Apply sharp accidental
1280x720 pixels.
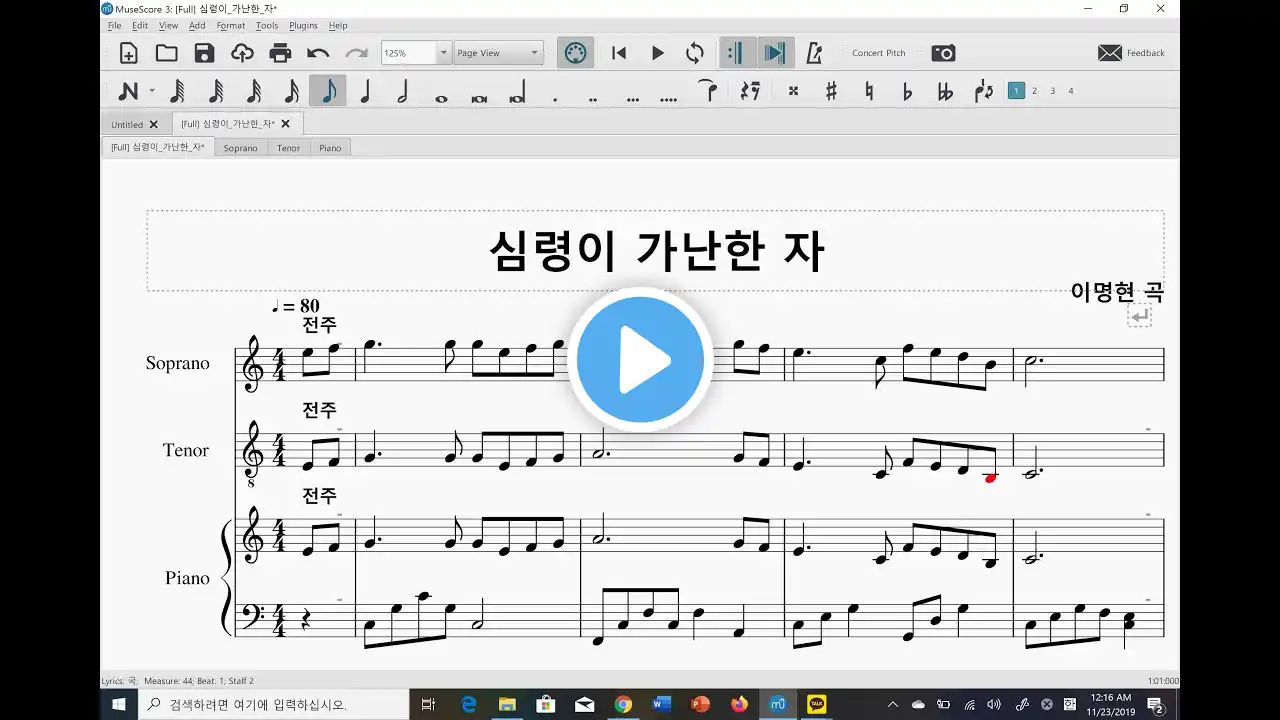point(831,92)
